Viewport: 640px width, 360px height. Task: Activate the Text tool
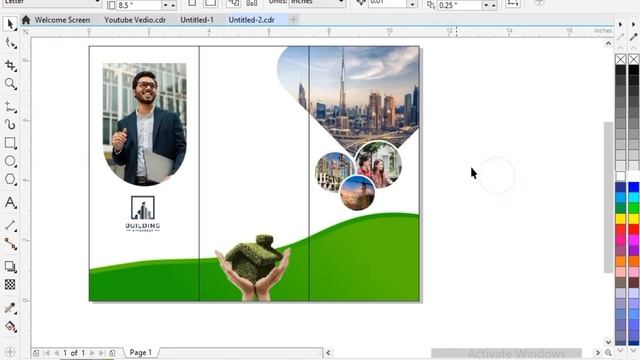coord(10,203)
